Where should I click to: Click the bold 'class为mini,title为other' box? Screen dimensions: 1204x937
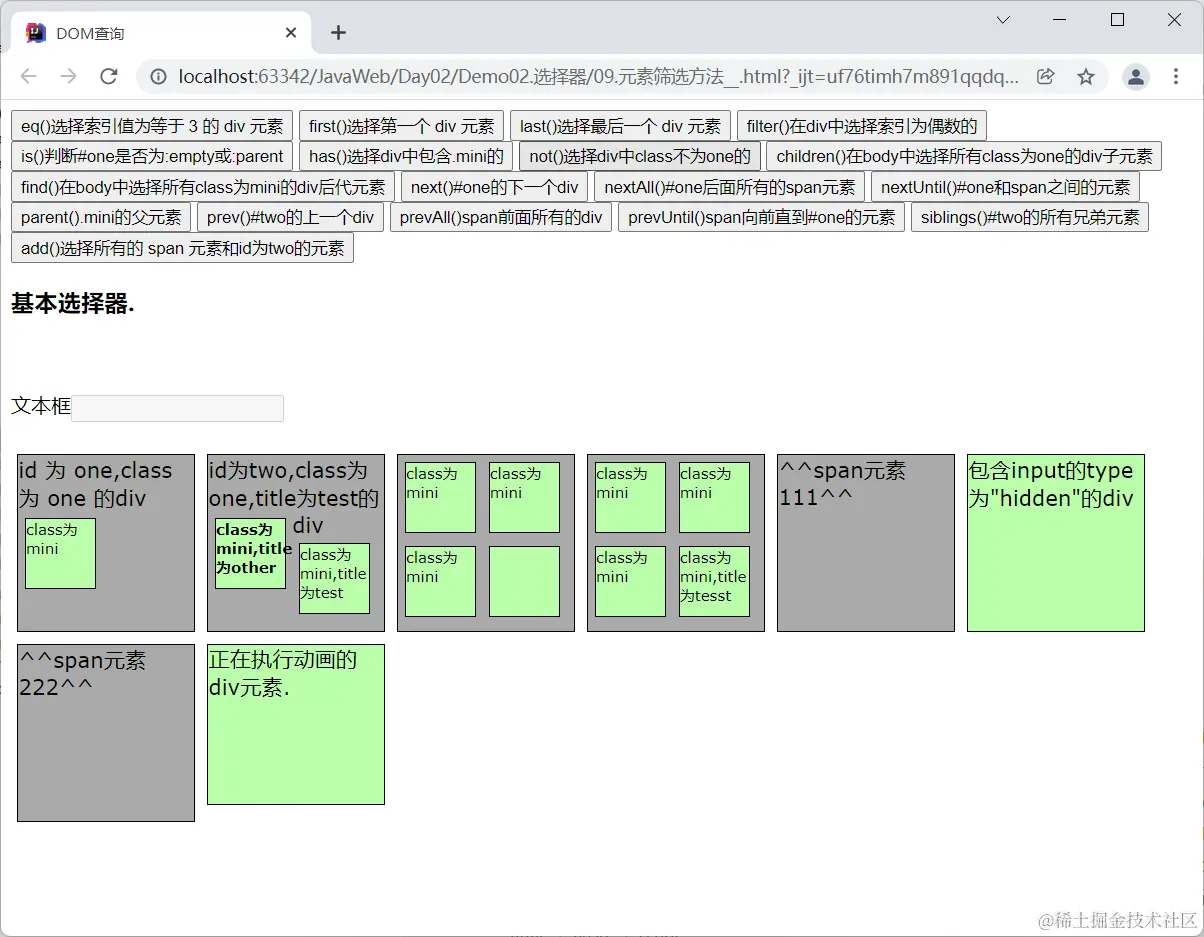[250, 553]
